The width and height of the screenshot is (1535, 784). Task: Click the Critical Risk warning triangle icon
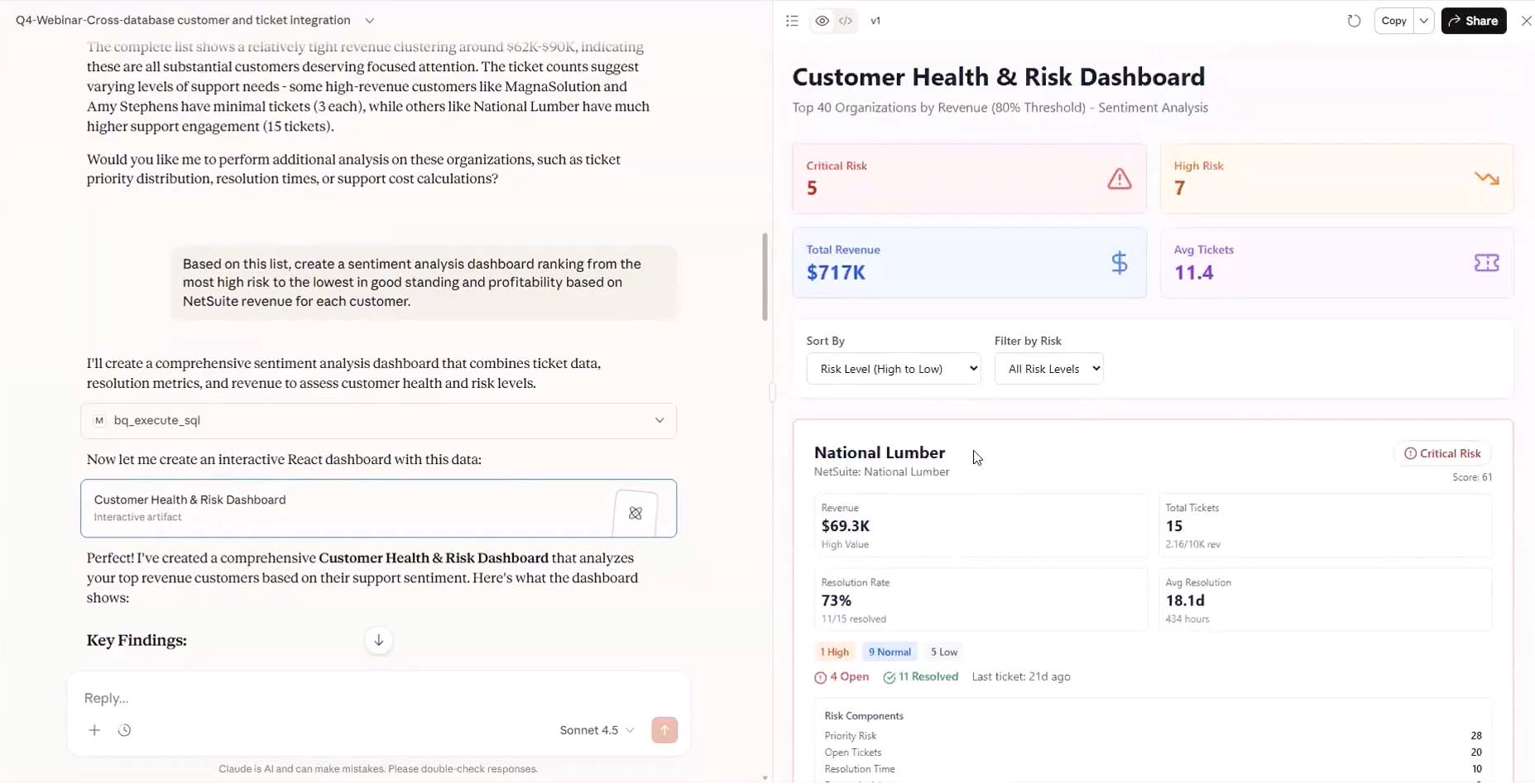click(x=1119, y=179)
